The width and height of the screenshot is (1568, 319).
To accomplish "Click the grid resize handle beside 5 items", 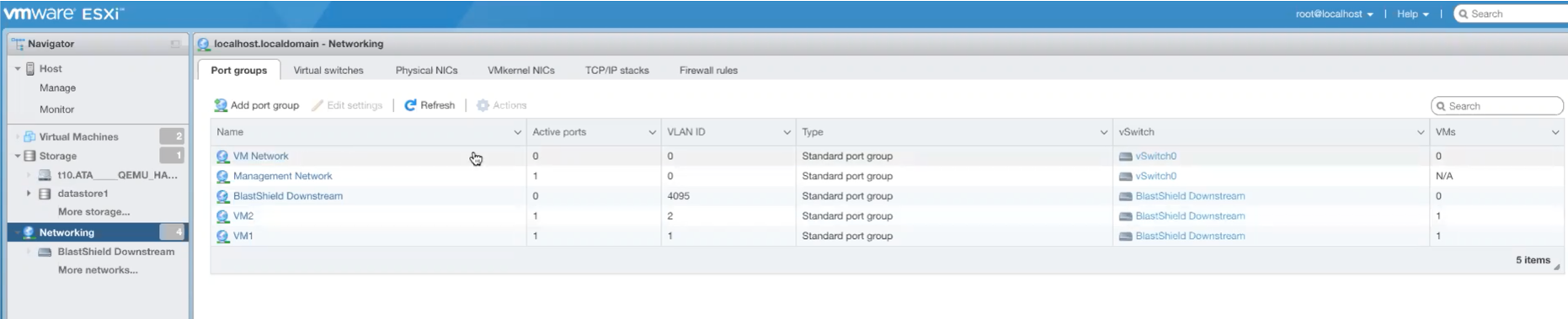I will click(x=1557, y=267).
